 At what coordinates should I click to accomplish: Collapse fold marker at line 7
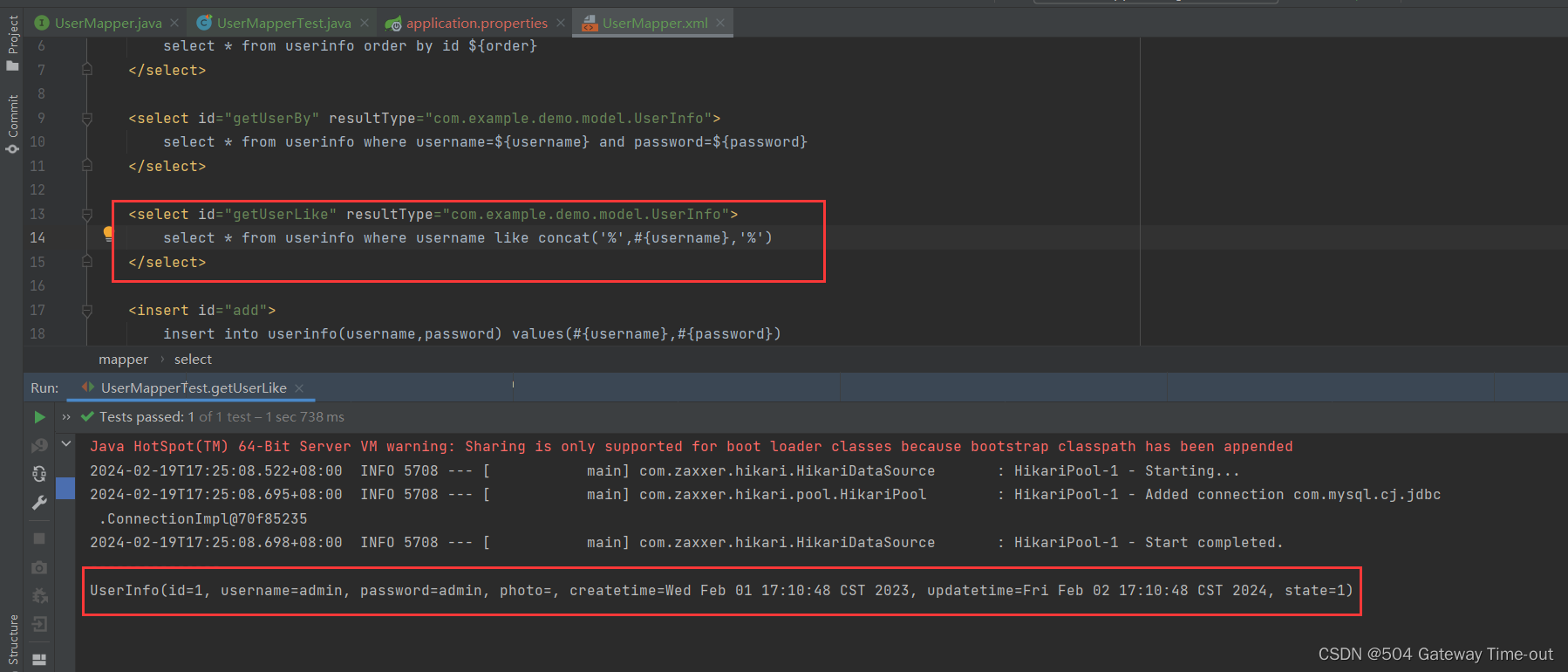[87, 69]
